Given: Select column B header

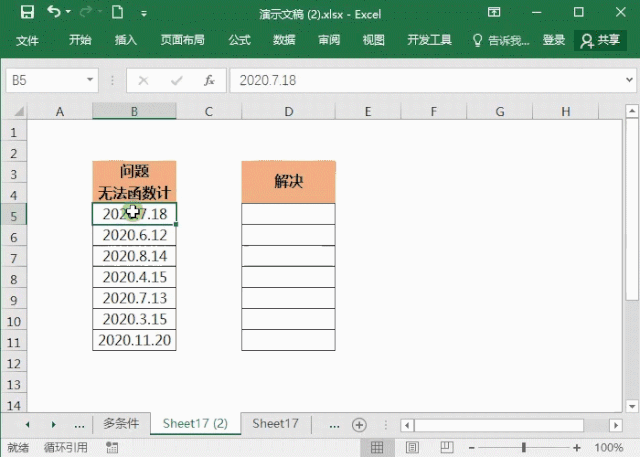Looking at the screenshot, I should coord(134,111).
